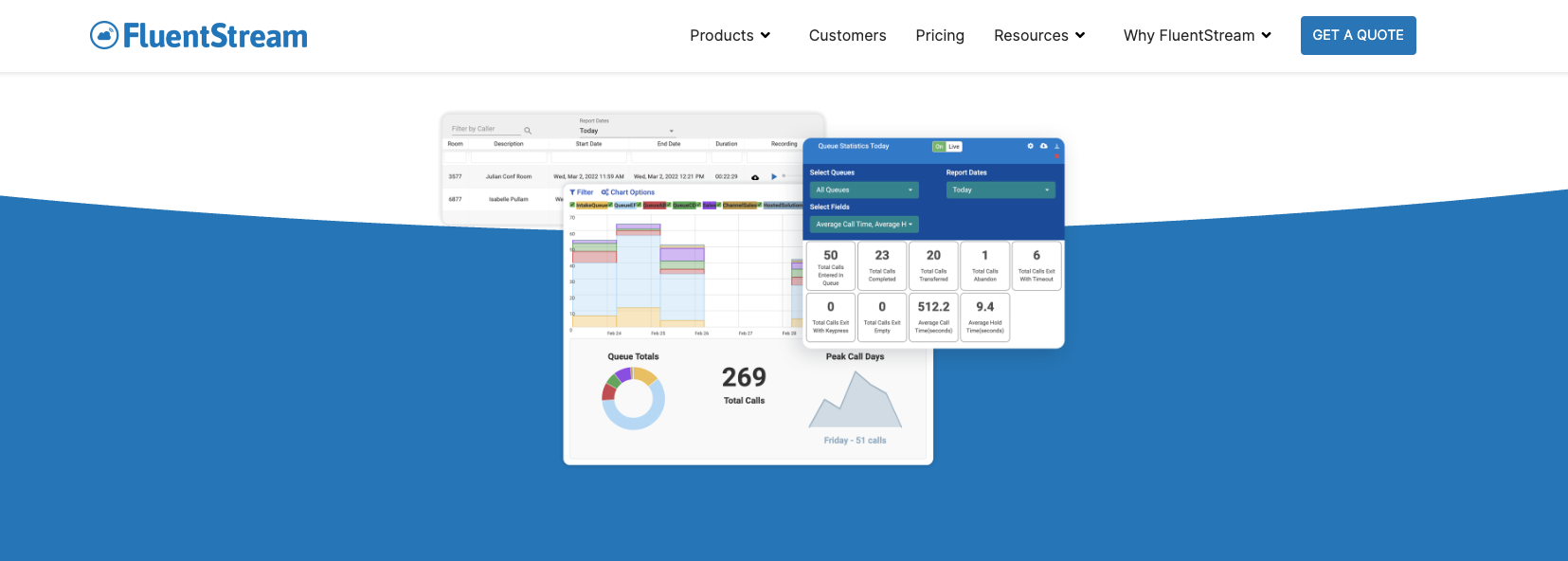1568x561 pixels.
Task: Expand the Products chevron arrow
Action: click(x=766, y=35)
